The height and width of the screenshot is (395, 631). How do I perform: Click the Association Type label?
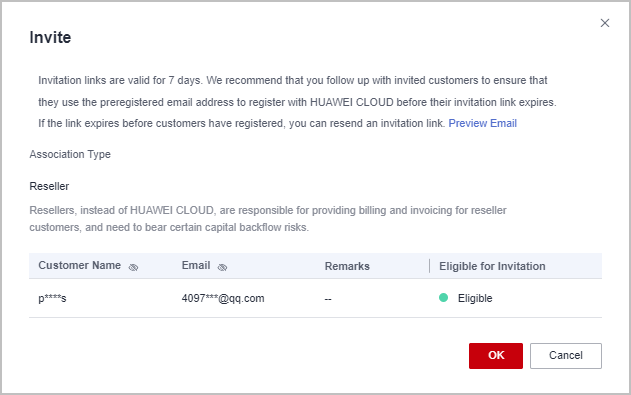click(x=70, y=154)
